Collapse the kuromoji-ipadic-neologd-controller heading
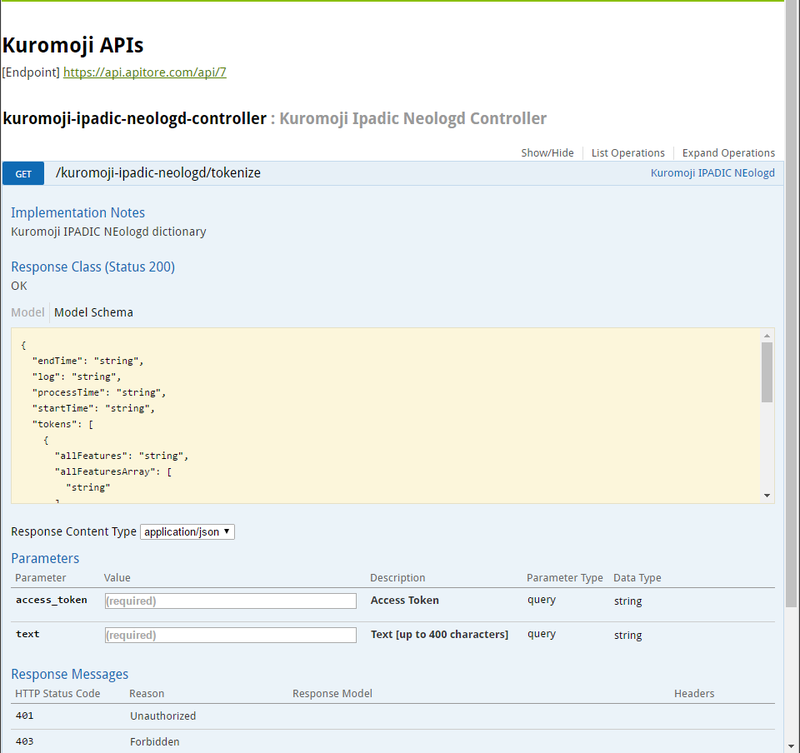800x753 pixels. [x=135, y=118]
